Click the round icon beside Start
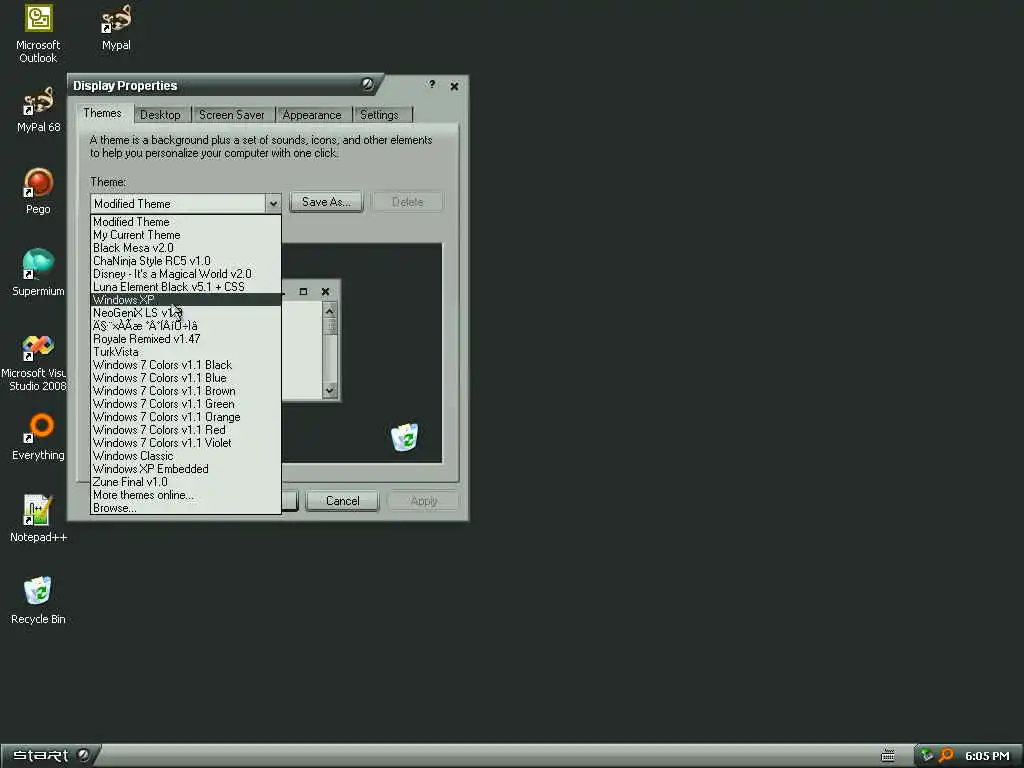Viewport: 1024px width, 768px height. pos(84,755)
